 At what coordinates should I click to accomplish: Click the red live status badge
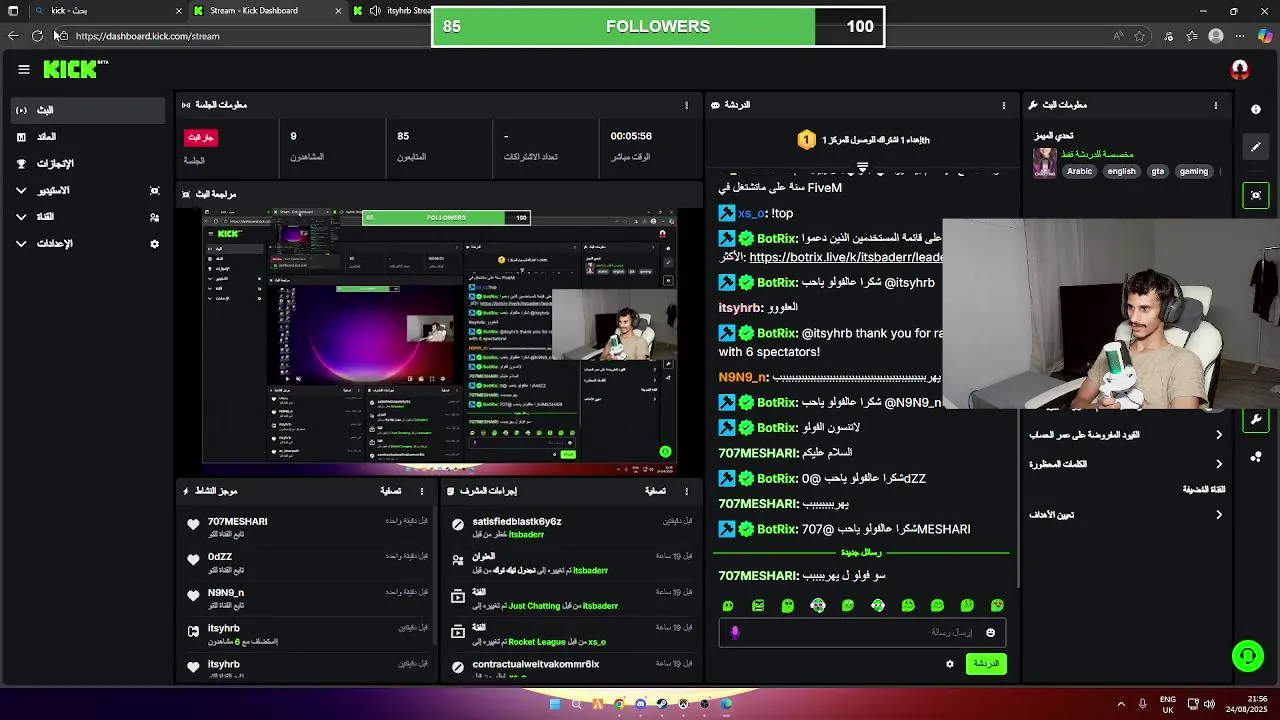[201, 137]
